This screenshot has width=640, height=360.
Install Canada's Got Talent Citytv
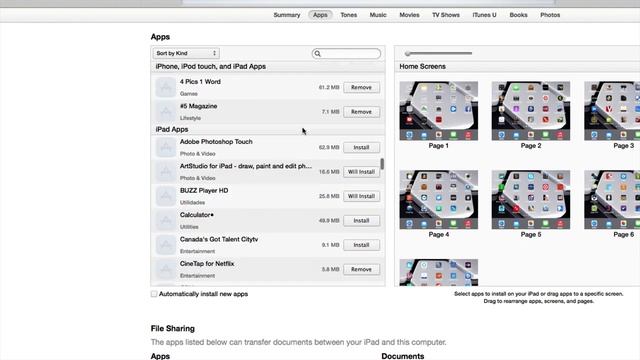[361, 245]
